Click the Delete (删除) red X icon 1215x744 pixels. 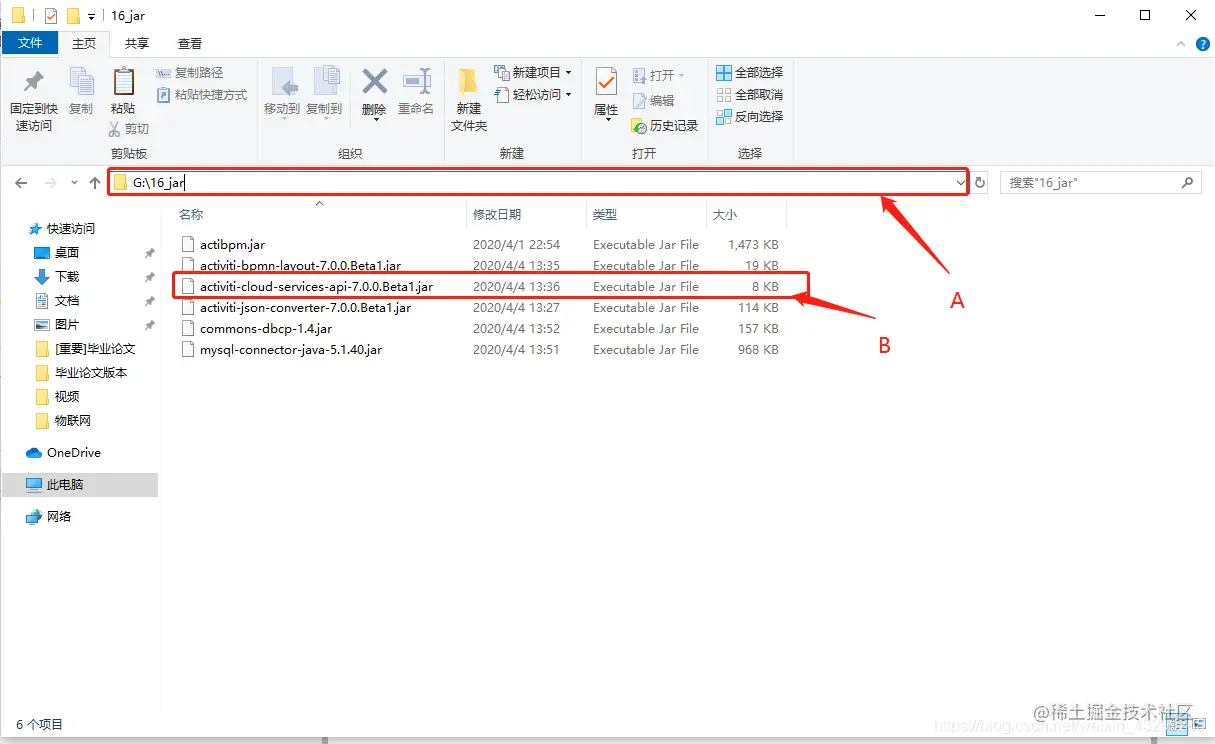374,82
